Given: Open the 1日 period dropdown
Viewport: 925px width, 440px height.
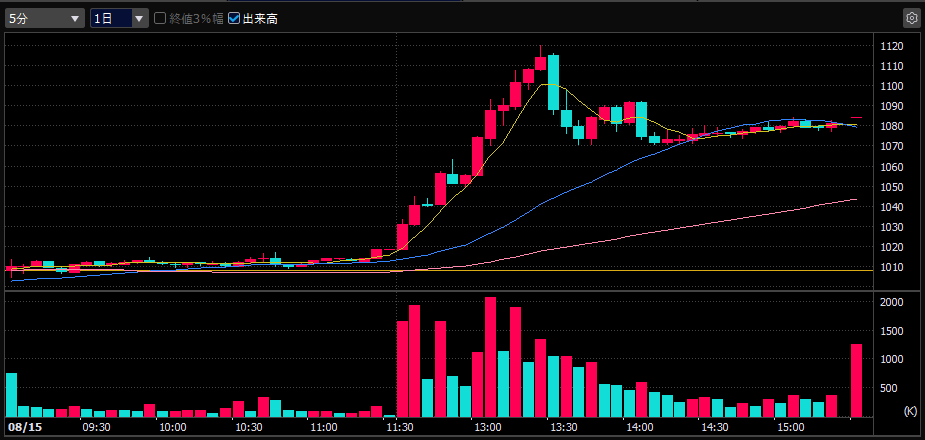Looking at the screenshot, I should (119, 18).
